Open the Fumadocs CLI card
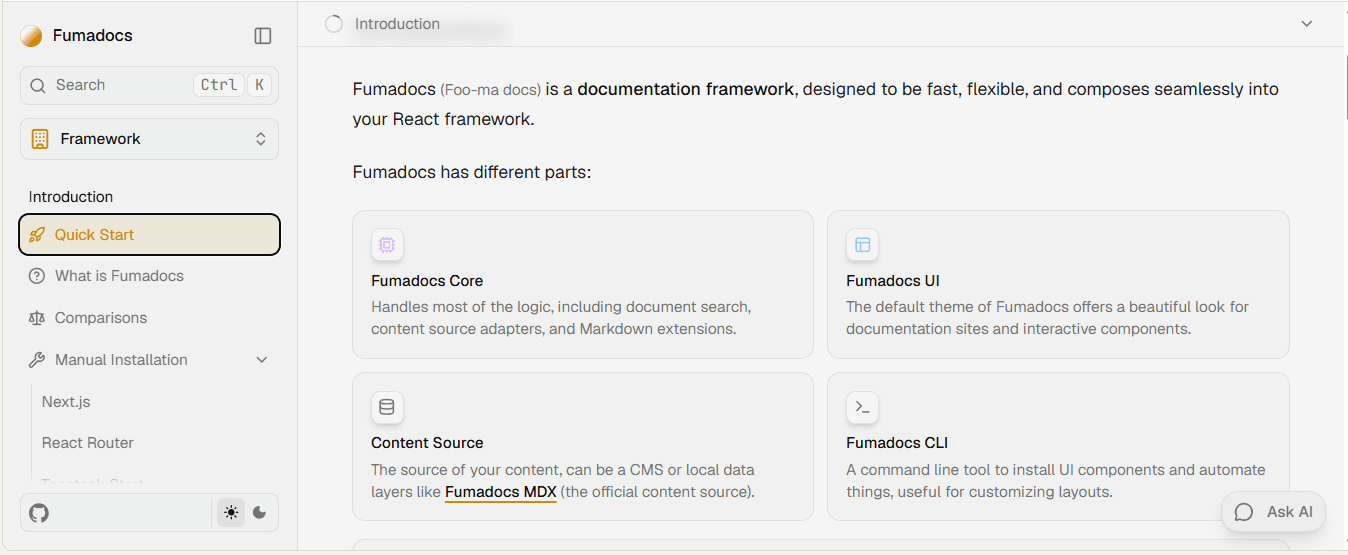Screen dimensions: 1348x555 tap(1058, 446)
